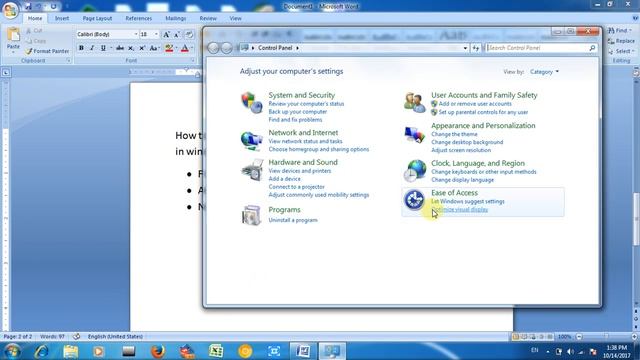
Task: Click the Office button in Word
Action: [10, 10]
